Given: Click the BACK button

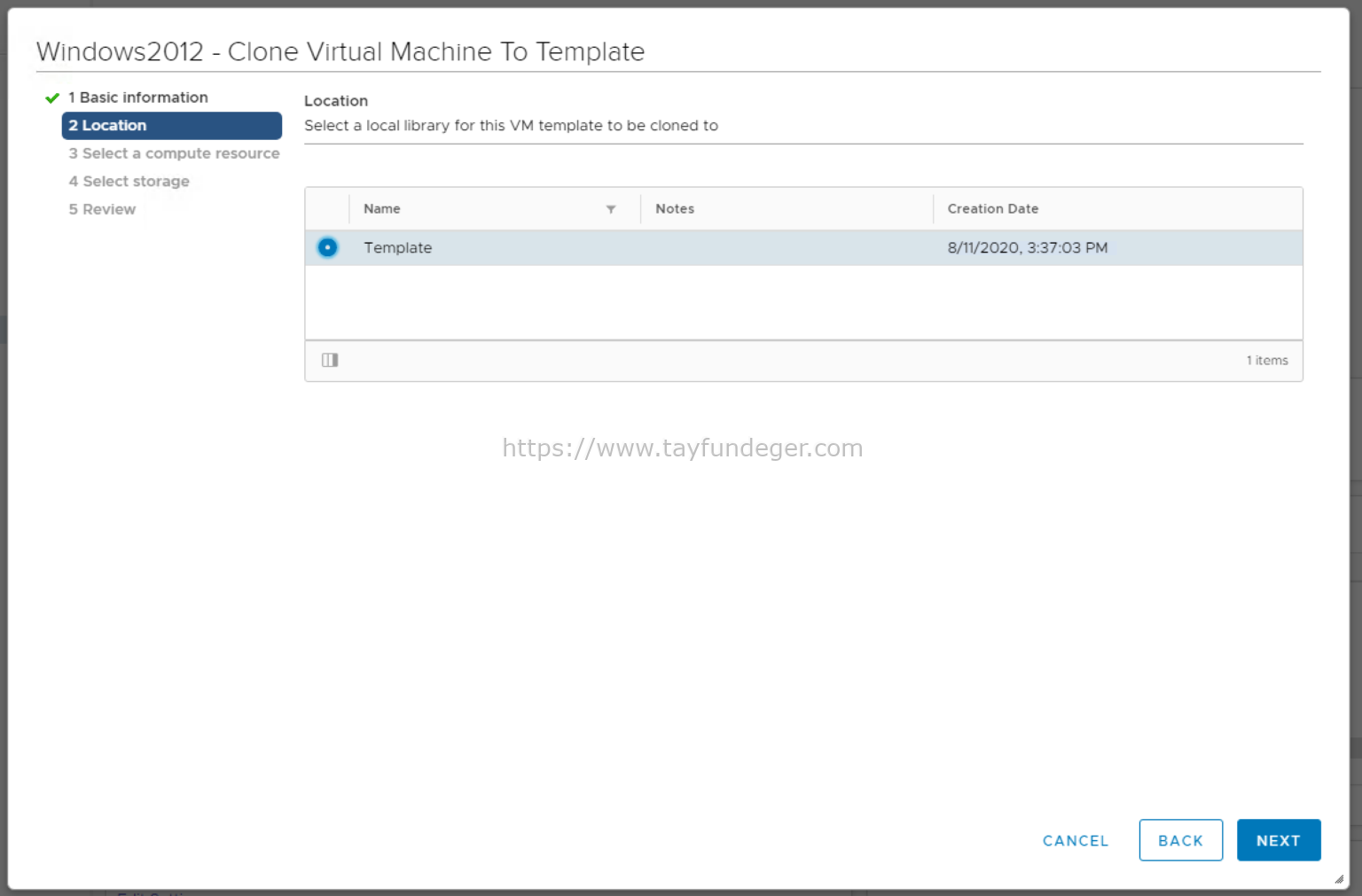Looking at the screenshot, I should tap(1180, 840).
